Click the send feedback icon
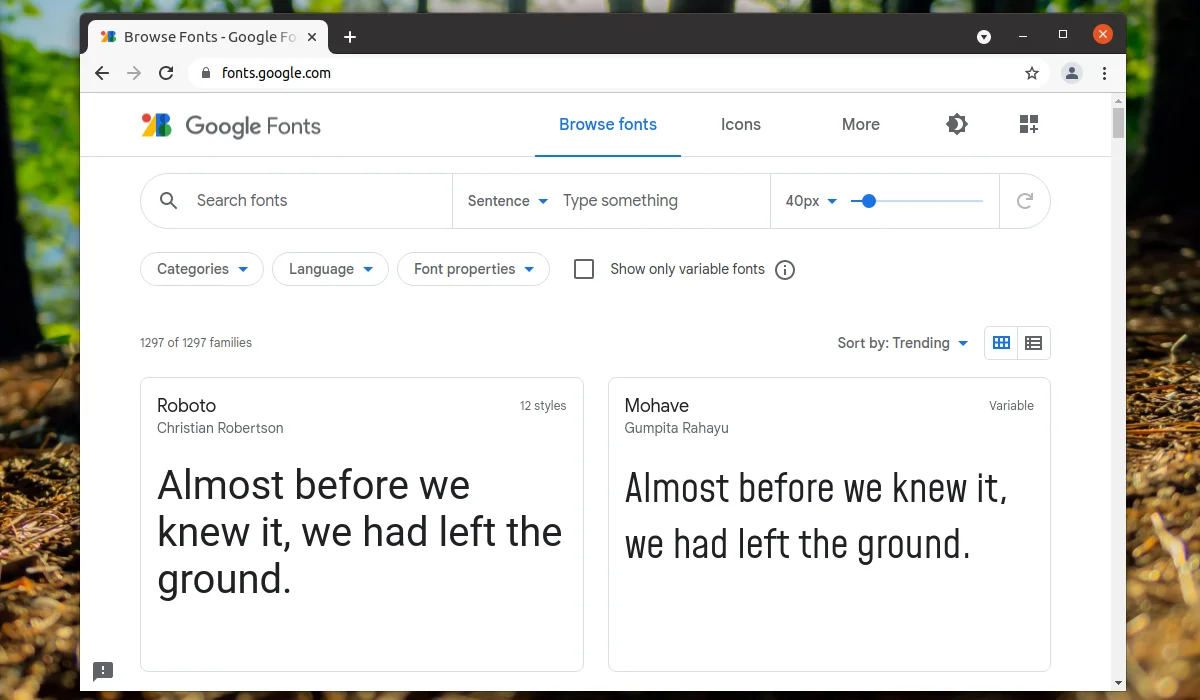Screen dimensions: 1200x700 pos(103,671)
